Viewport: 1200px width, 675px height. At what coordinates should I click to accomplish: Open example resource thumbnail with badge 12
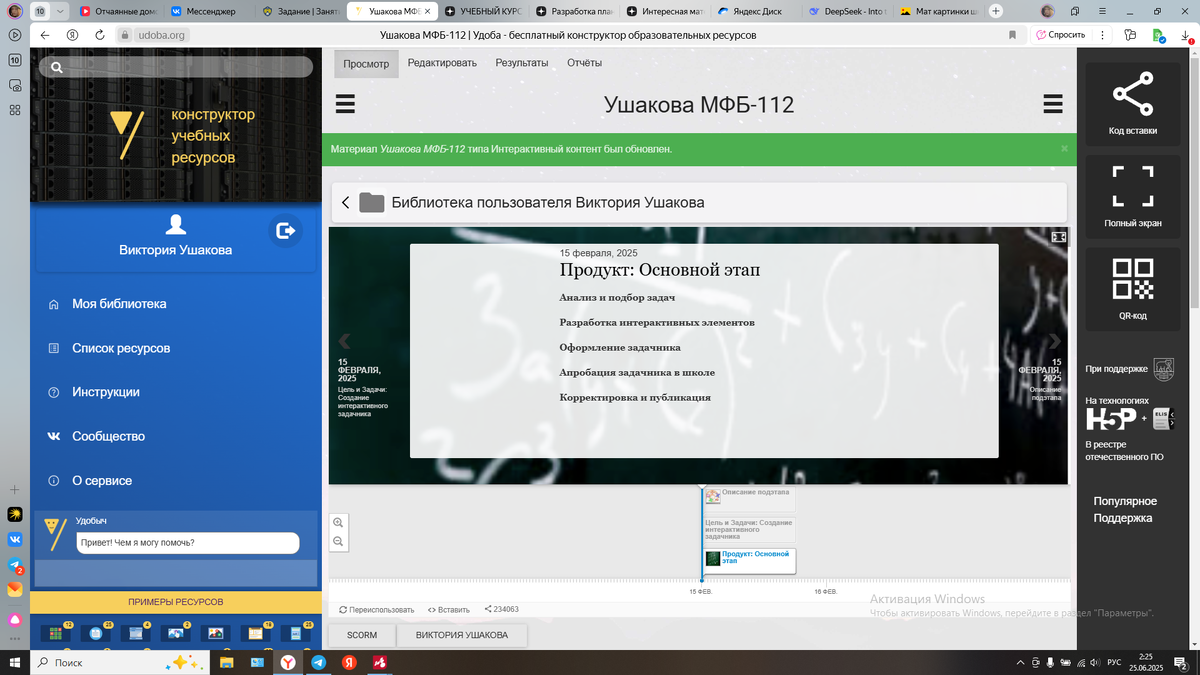coord(54,633)
